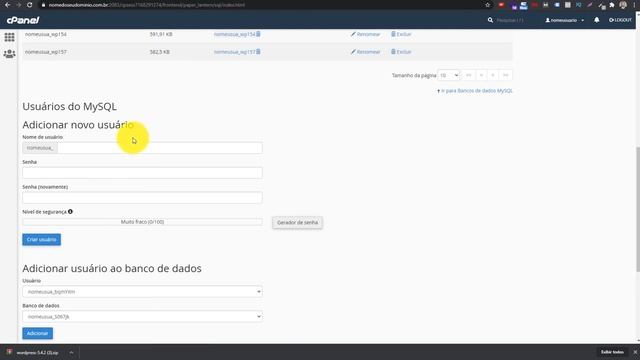Open the nomeusuario account dropdown

(564, 20)
